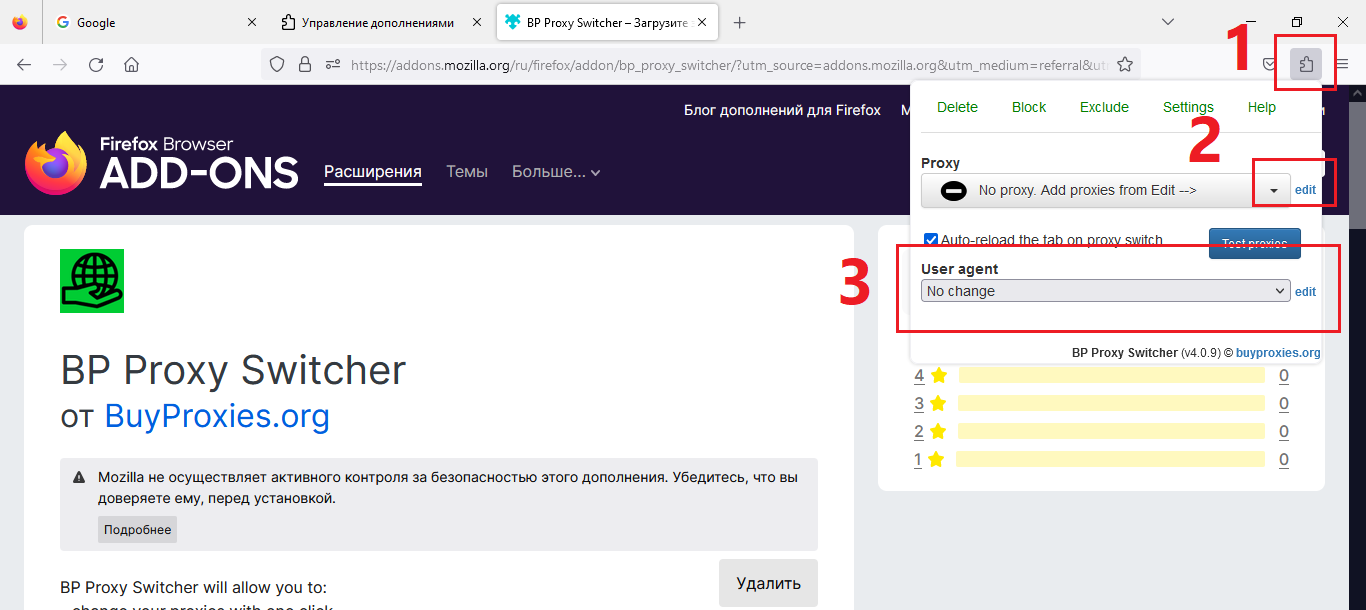Click the address bar URL field
The image size is (1366, 610).
coord(730,65)
